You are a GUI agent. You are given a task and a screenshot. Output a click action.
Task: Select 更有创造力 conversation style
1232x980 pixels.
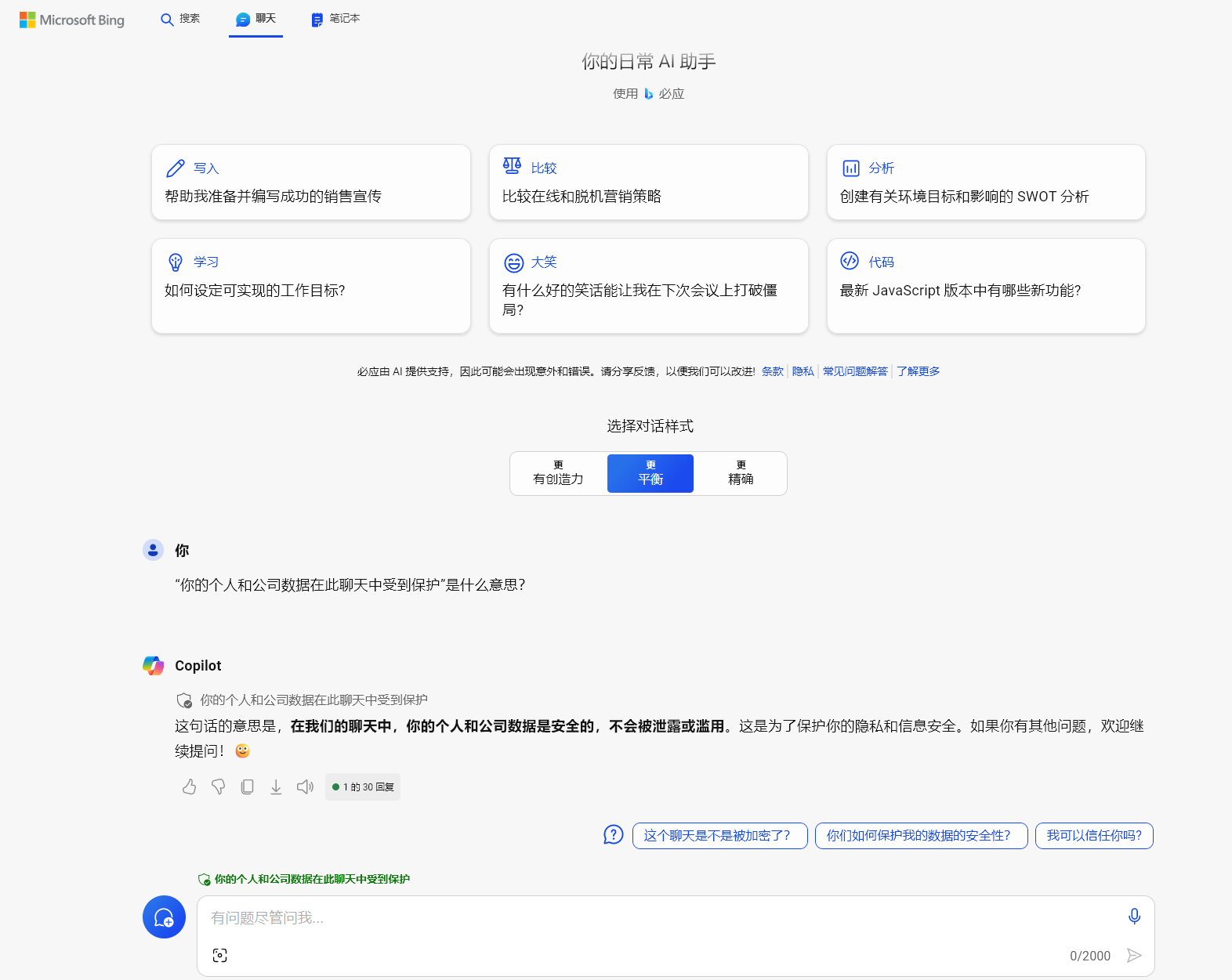(559, 473)
